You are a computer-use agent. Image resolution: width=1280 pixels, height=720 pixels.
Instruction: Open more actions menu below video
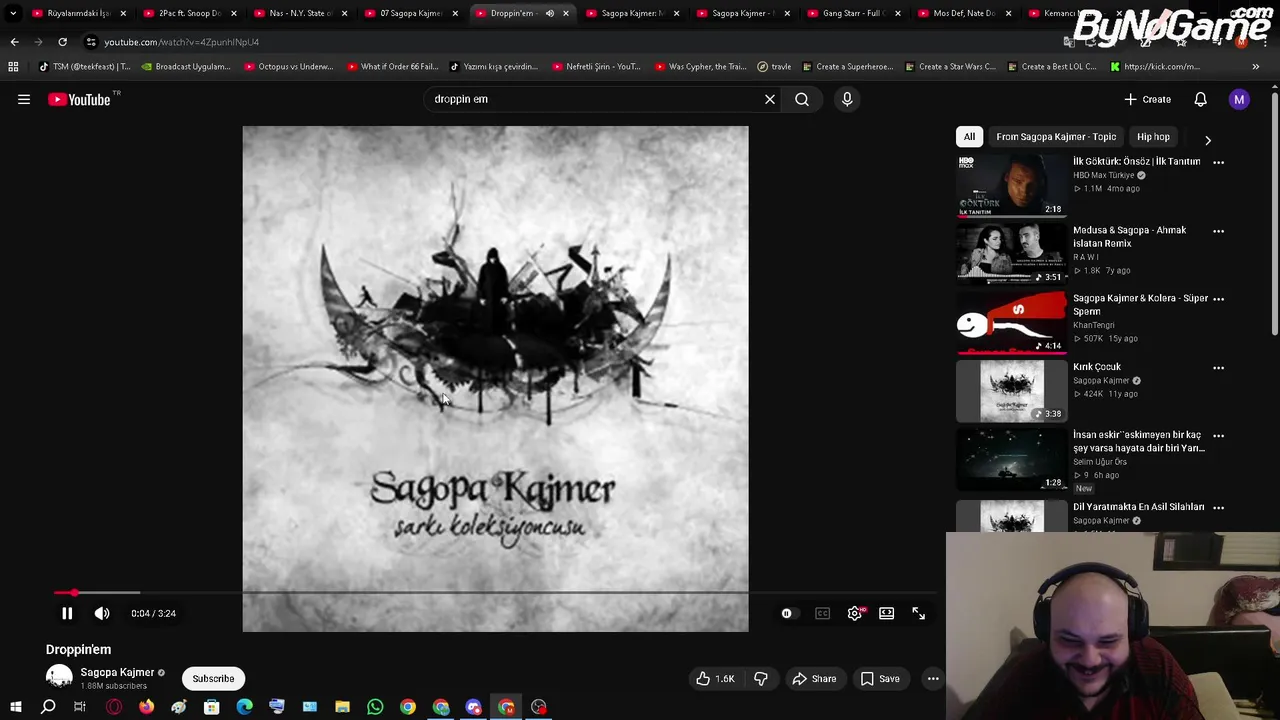tap(932, 679)
